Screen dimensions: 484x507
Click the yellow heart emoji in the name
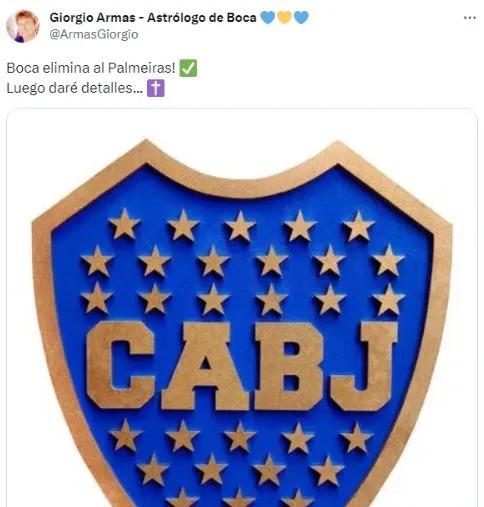tap(284, 17)
